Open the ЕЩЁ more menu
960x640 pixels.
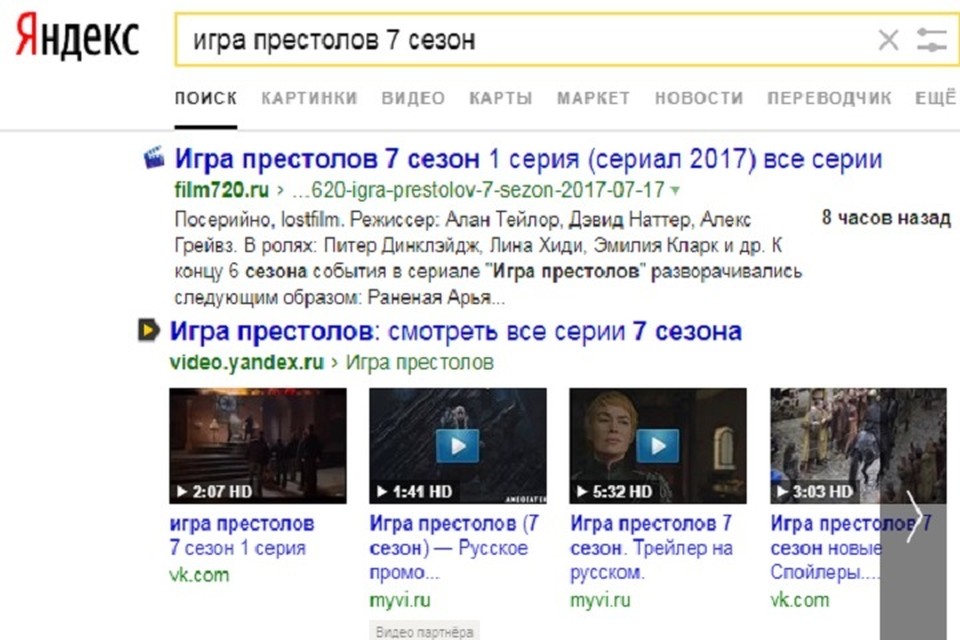[936, 98]
